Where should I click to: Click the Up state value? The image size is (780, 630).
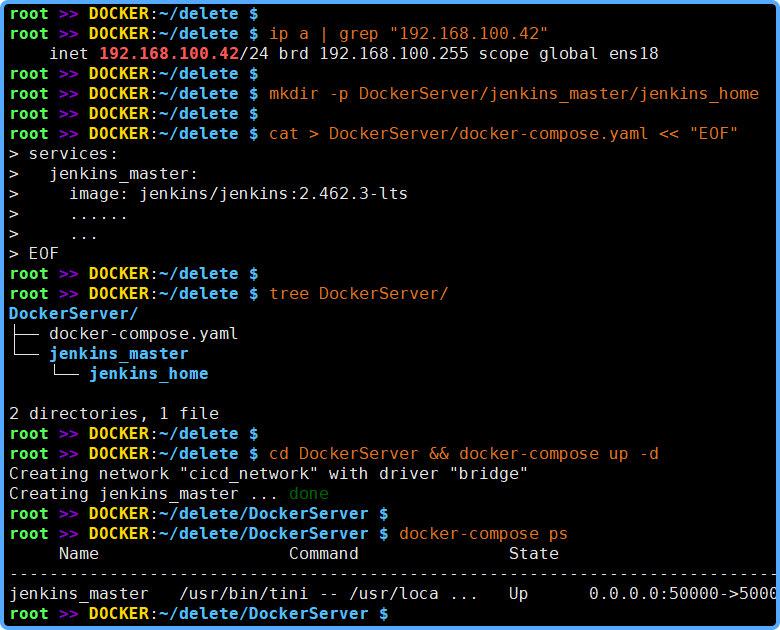(x=518, y=594)
